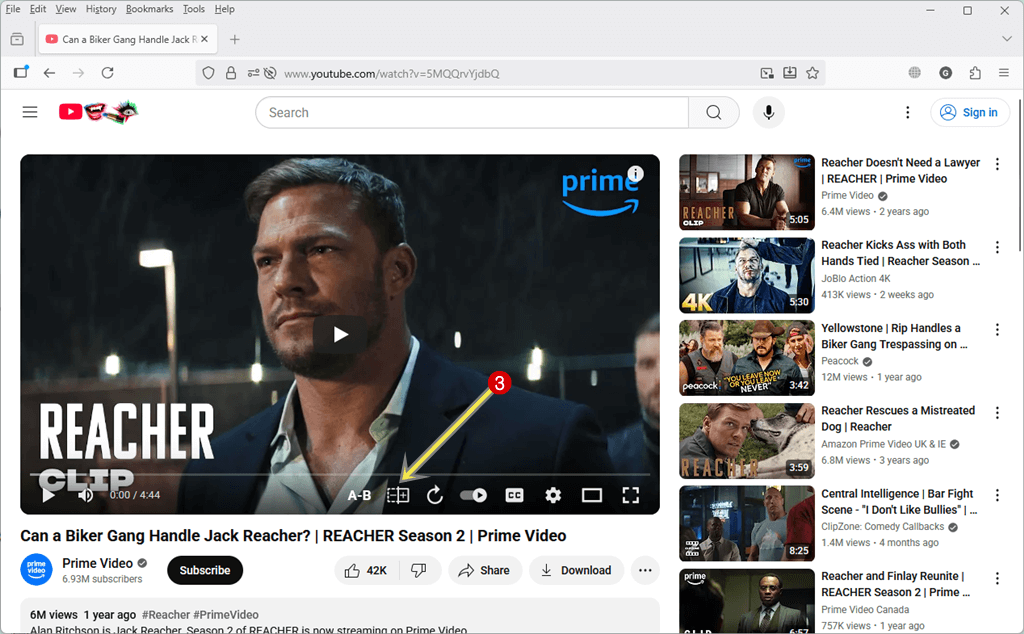The image size is (1024, 634).
Task: Go back to previous page
Action: 49,73
